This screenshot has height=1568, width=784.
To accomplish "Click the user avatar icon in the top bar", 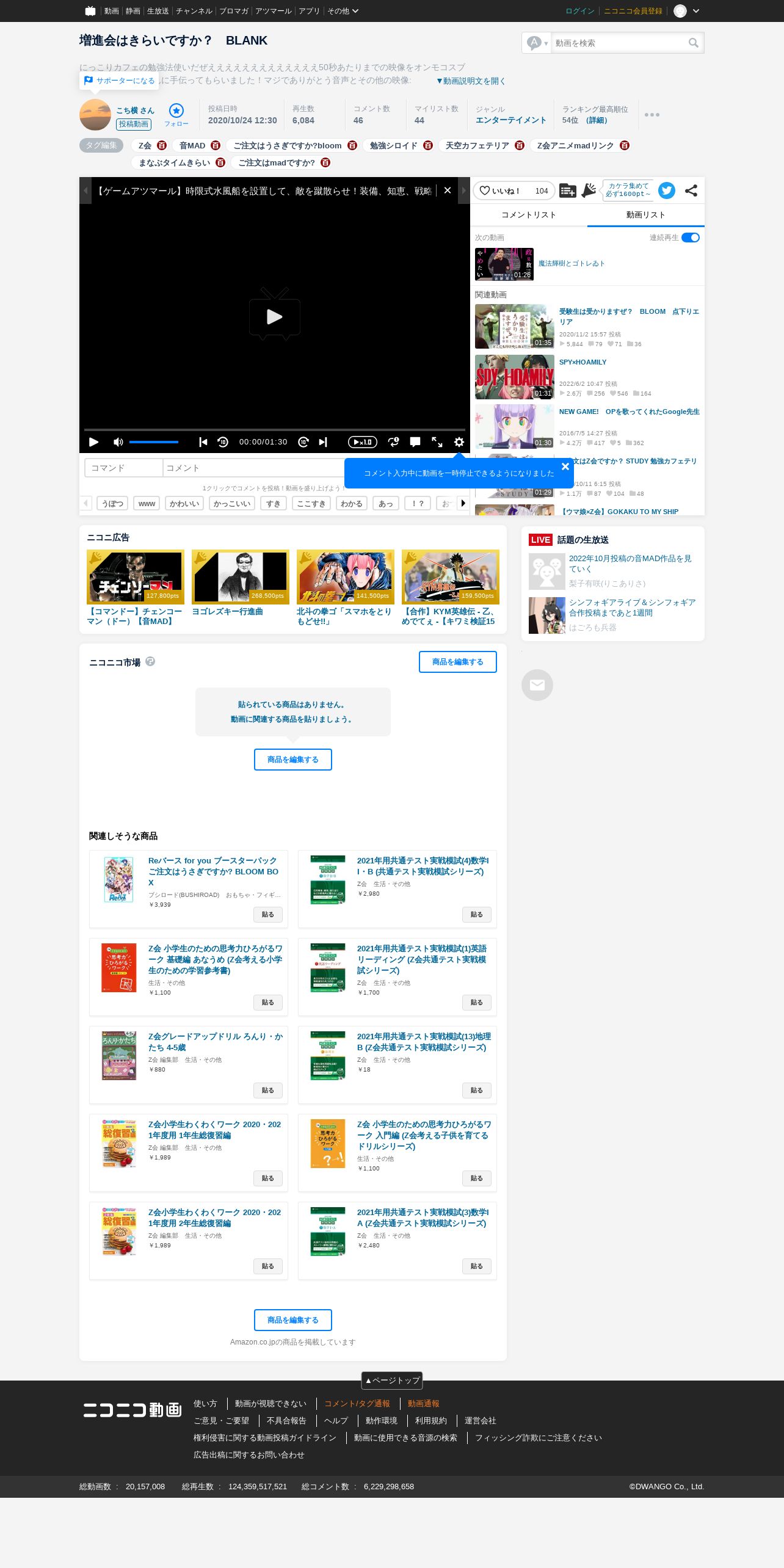I will pos(680,11).
